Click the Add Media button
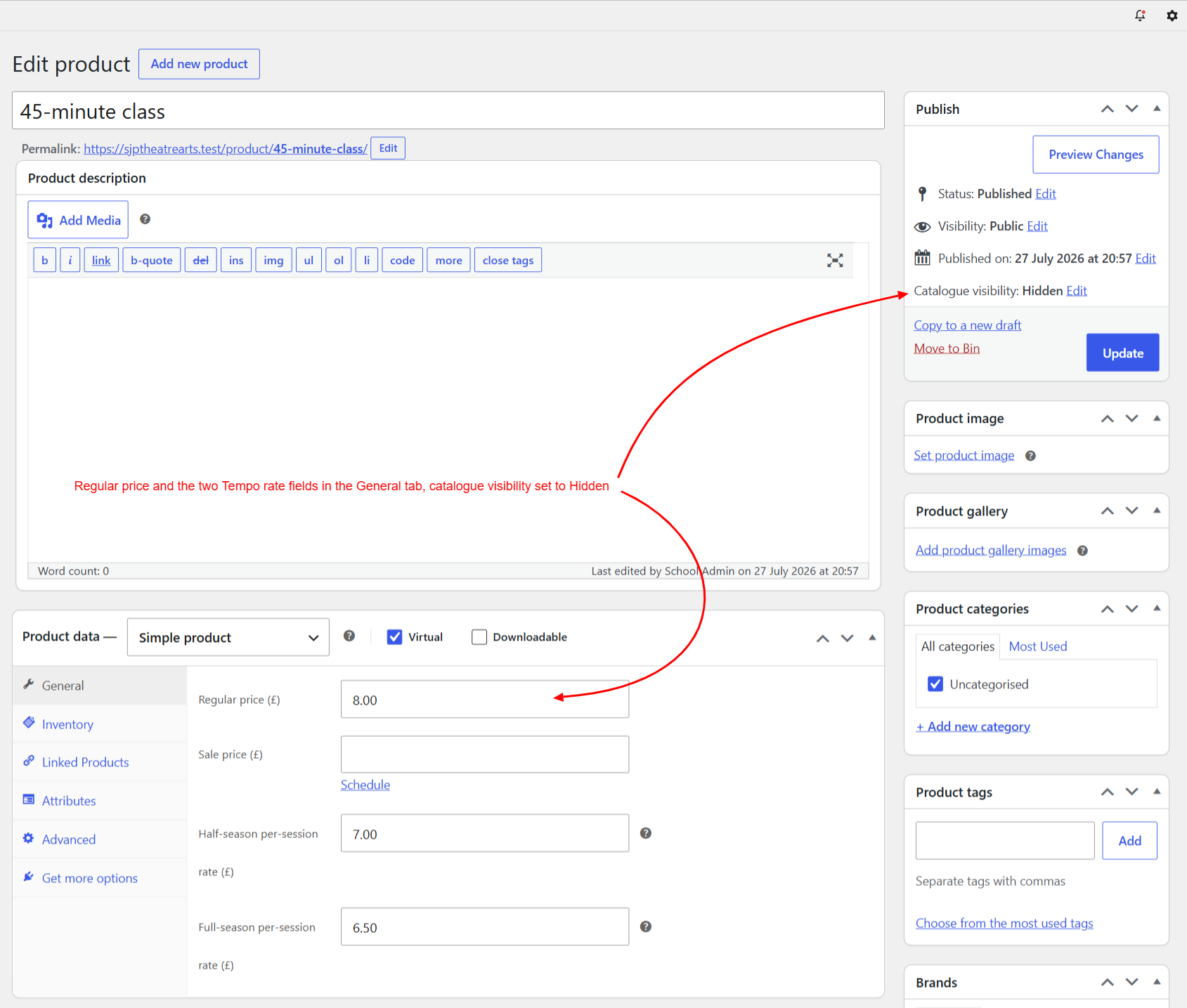The image size is (1187, 1008). pyautogui.click(x=78, y=220)
